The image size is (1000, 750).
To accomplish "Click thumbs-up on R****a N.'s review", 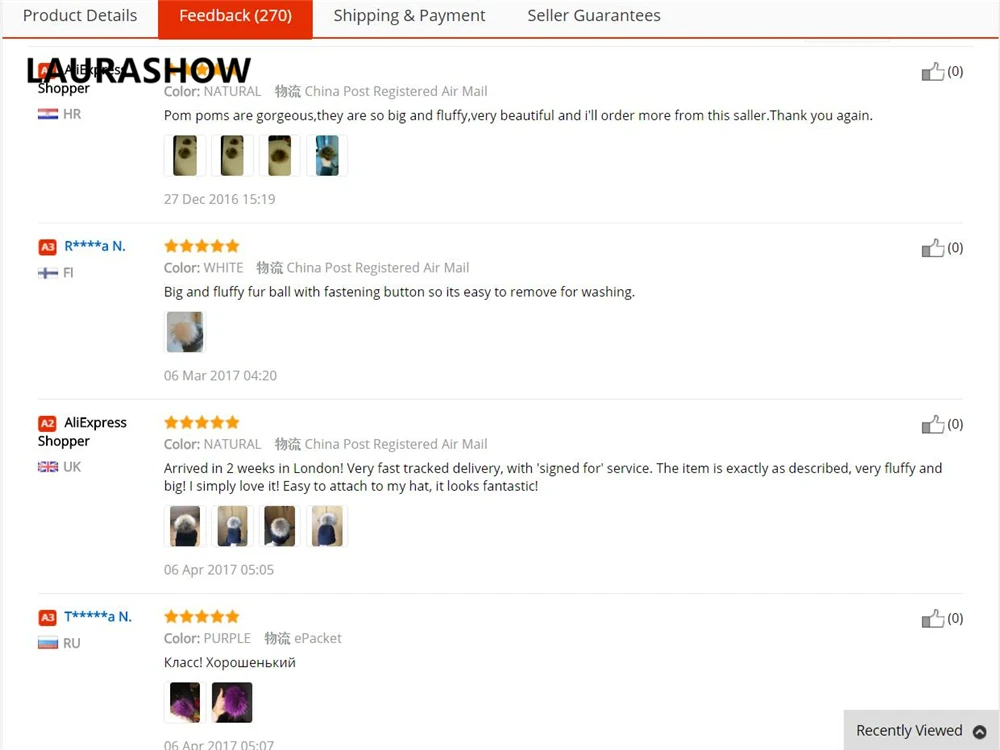I will (x=932, y=248).
